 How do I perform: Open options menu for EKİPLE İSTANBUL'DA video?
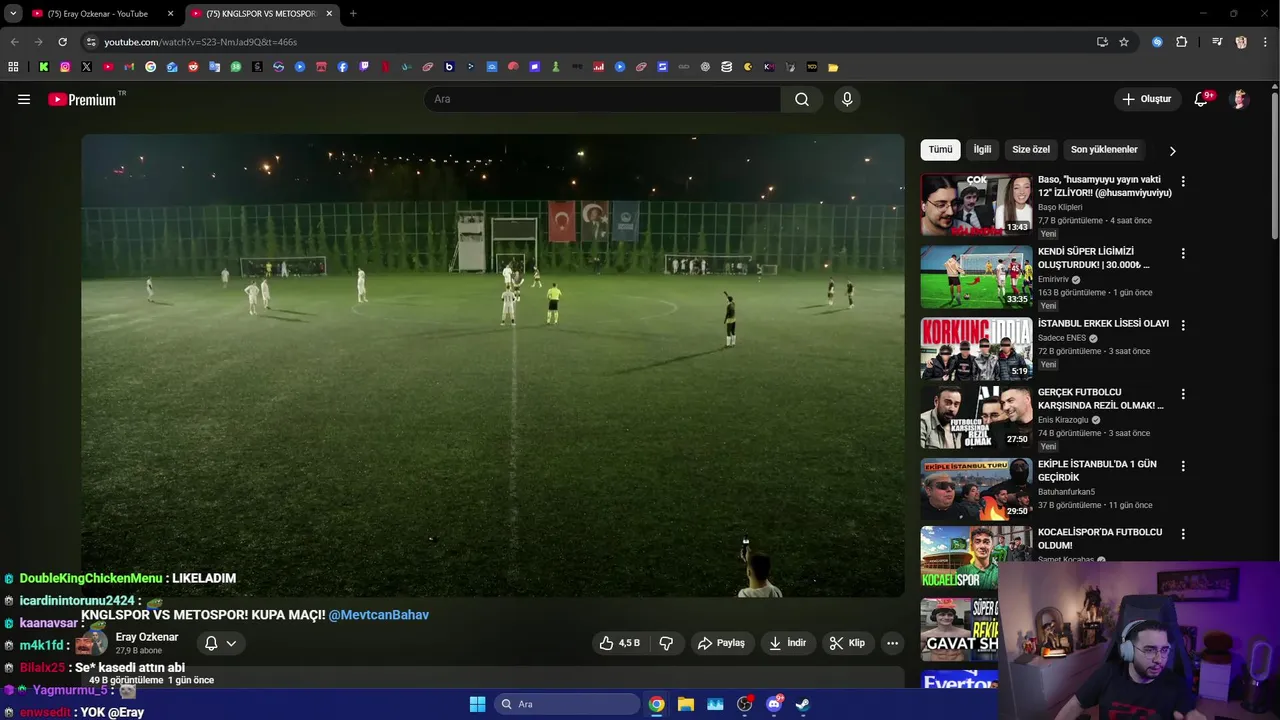click(1183, 466)
